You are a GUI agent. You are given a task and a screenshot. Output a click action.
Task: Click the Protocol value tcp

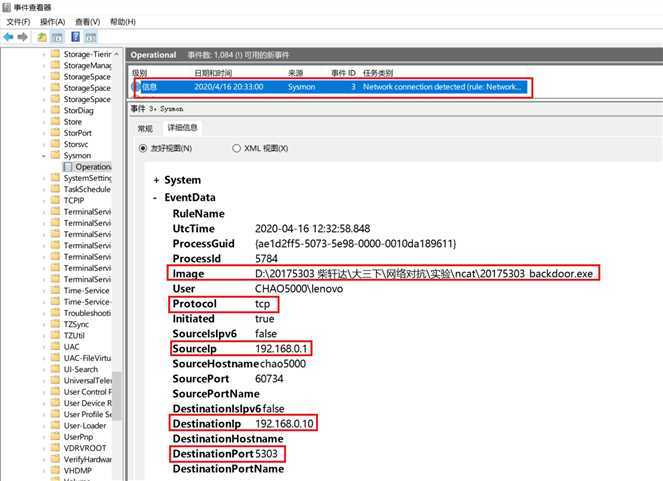pos(262,304)
